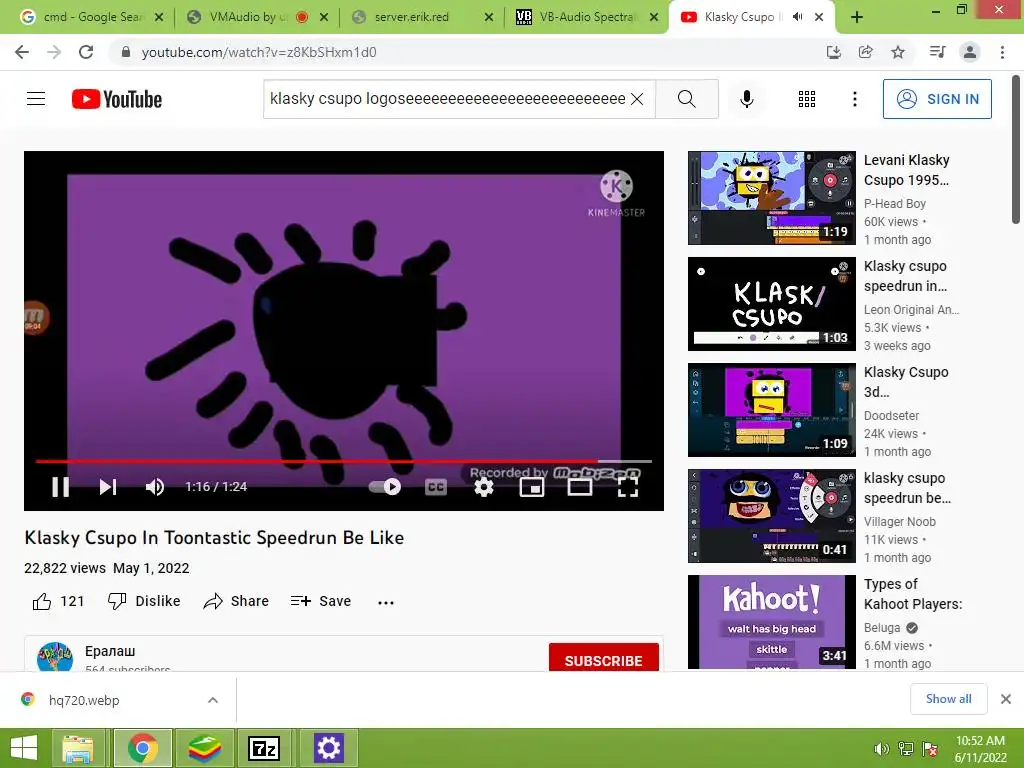
Task: Switch to miniplayer mode
Action: point(532,487)
